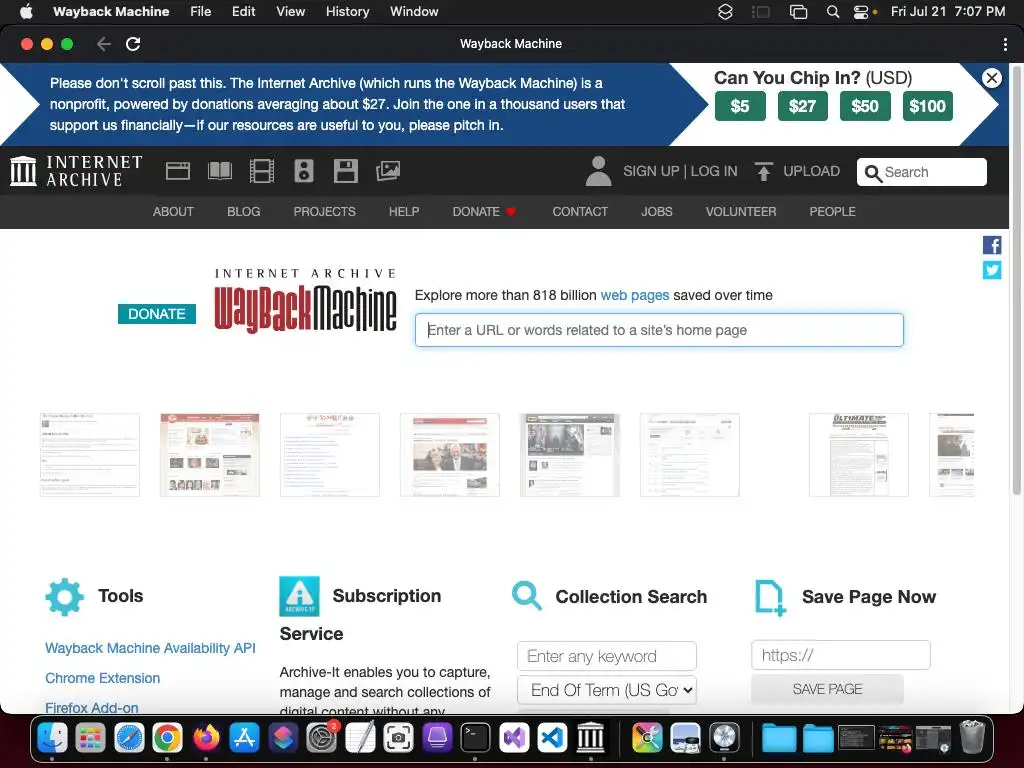Open the Images icon in navbar
The height and width of the screenshot is (768, 1024).
[x=388, y=171]
